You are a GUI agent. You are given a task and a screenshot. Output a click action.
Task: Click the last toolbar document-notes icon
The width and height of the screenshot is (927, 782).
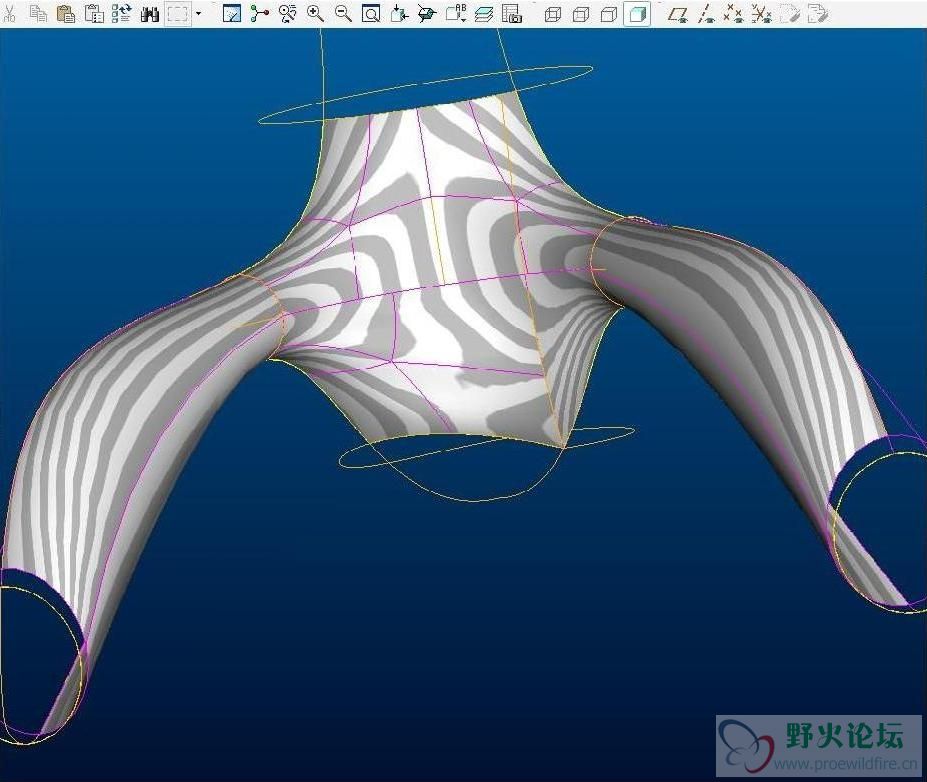click(818, 14)
